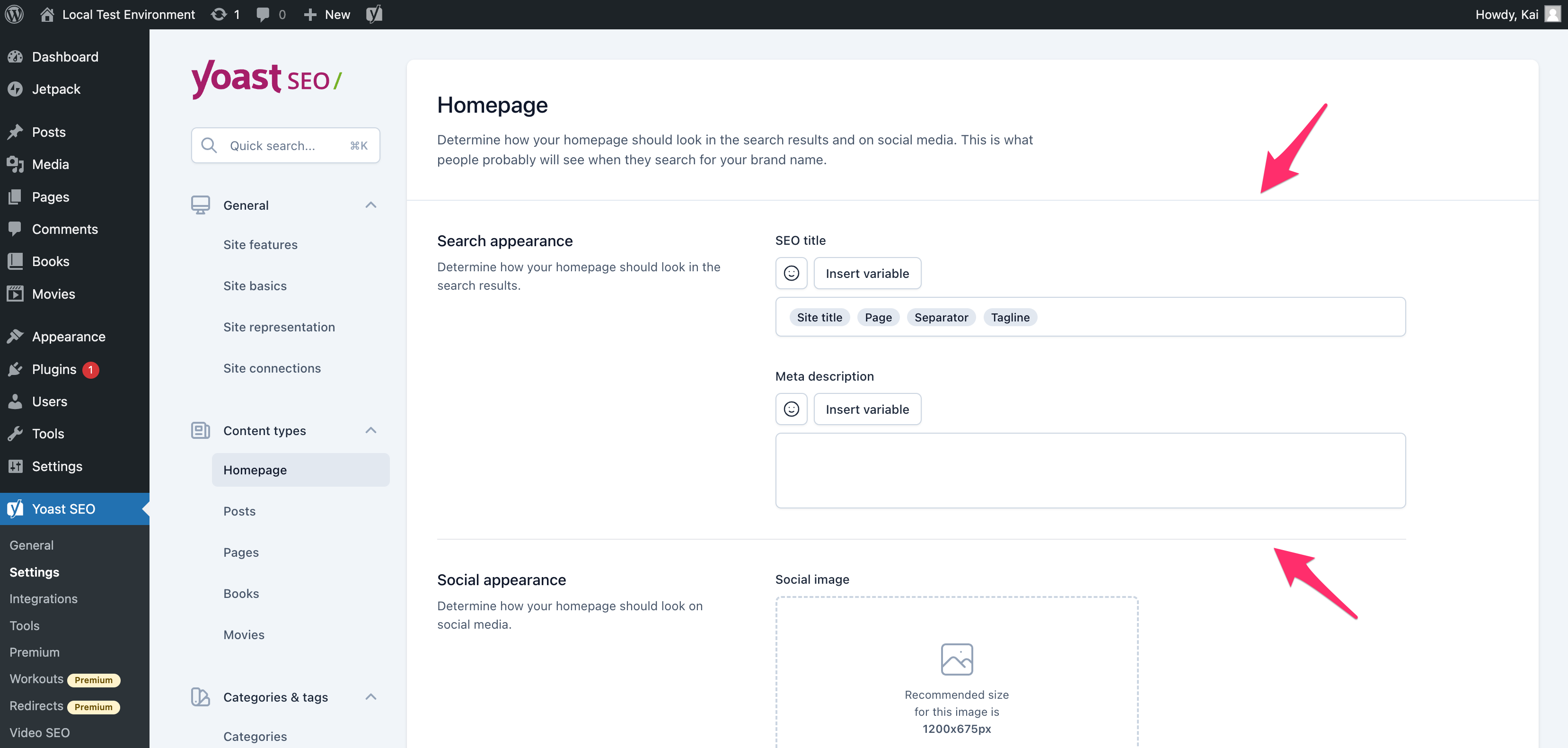Click the Yoast SEO icon in the admin bar
The image size is (1568, 748).
click(x=373, y=13)
